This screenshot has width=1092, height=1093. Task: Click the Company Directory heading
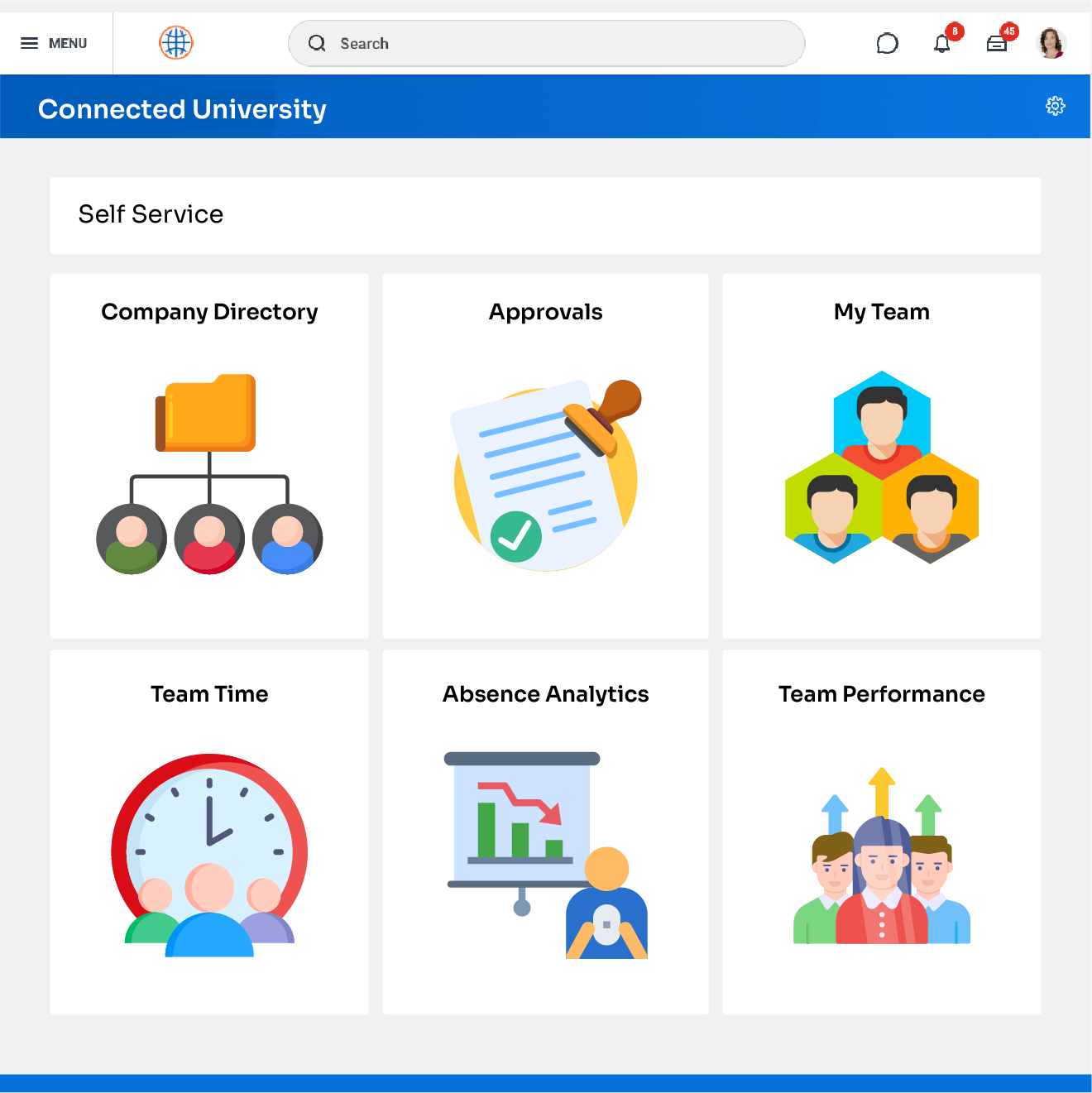pyautogui.click(x=209, y=312)
